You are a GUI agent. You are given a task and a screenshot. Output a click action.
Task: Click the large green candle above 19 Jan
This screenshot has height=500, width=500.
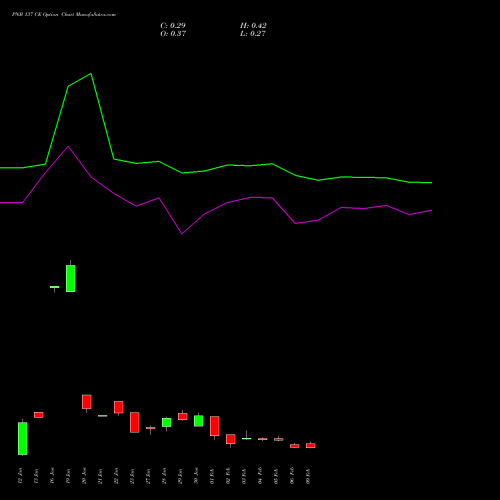point(71,278)
